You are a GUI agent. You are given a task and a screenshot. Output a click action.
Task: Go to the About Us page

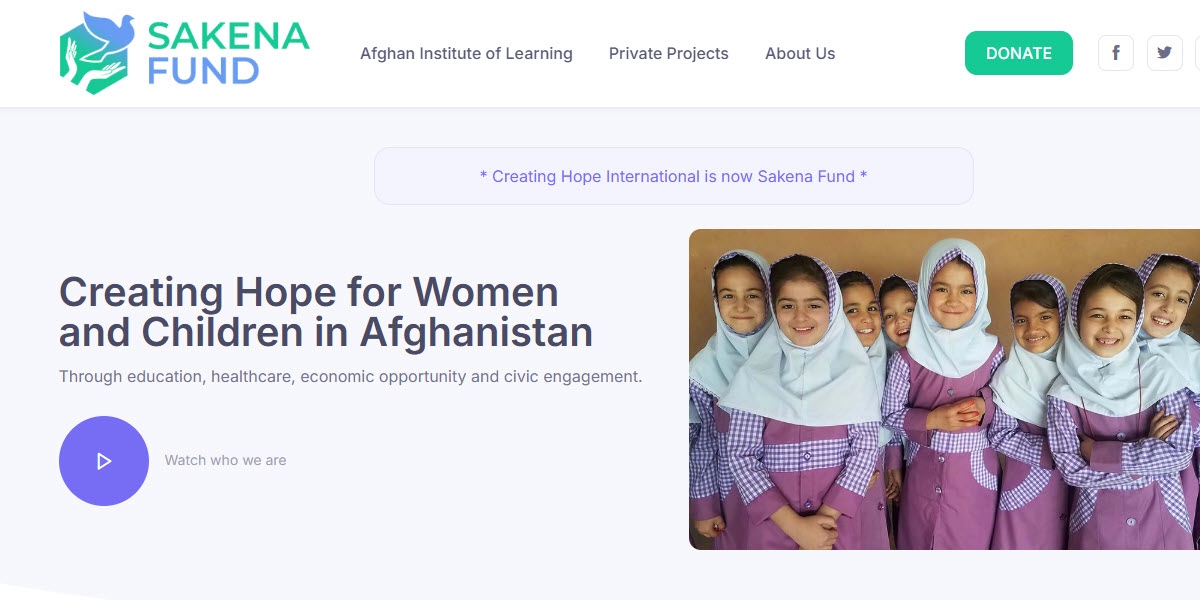[800, 54]
